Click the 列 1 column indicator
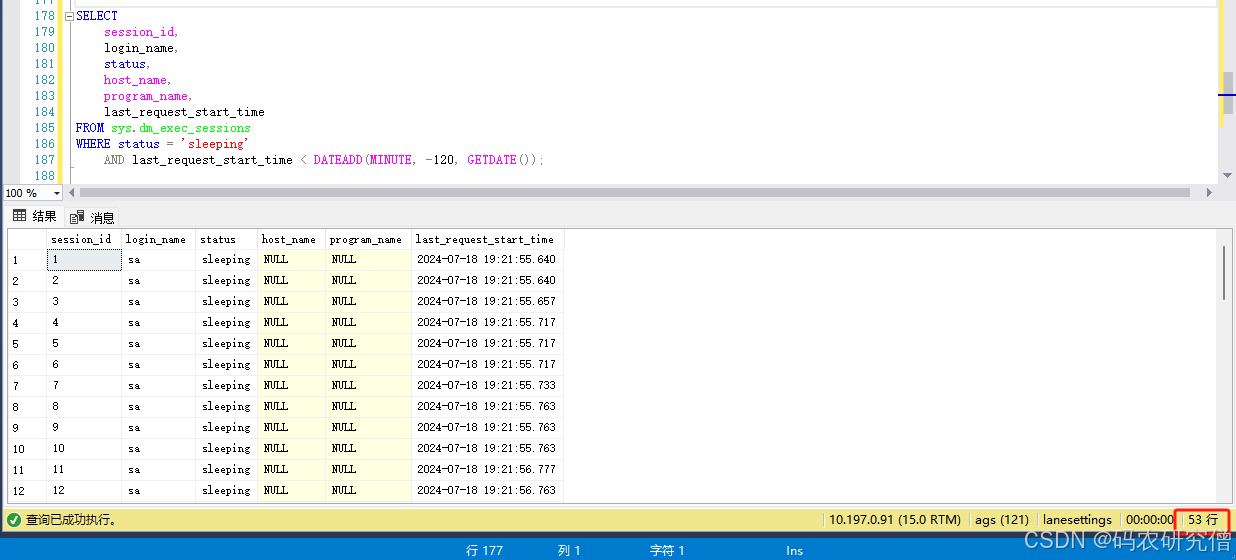Screen dimensions: 1236x560 pos(569,550)
